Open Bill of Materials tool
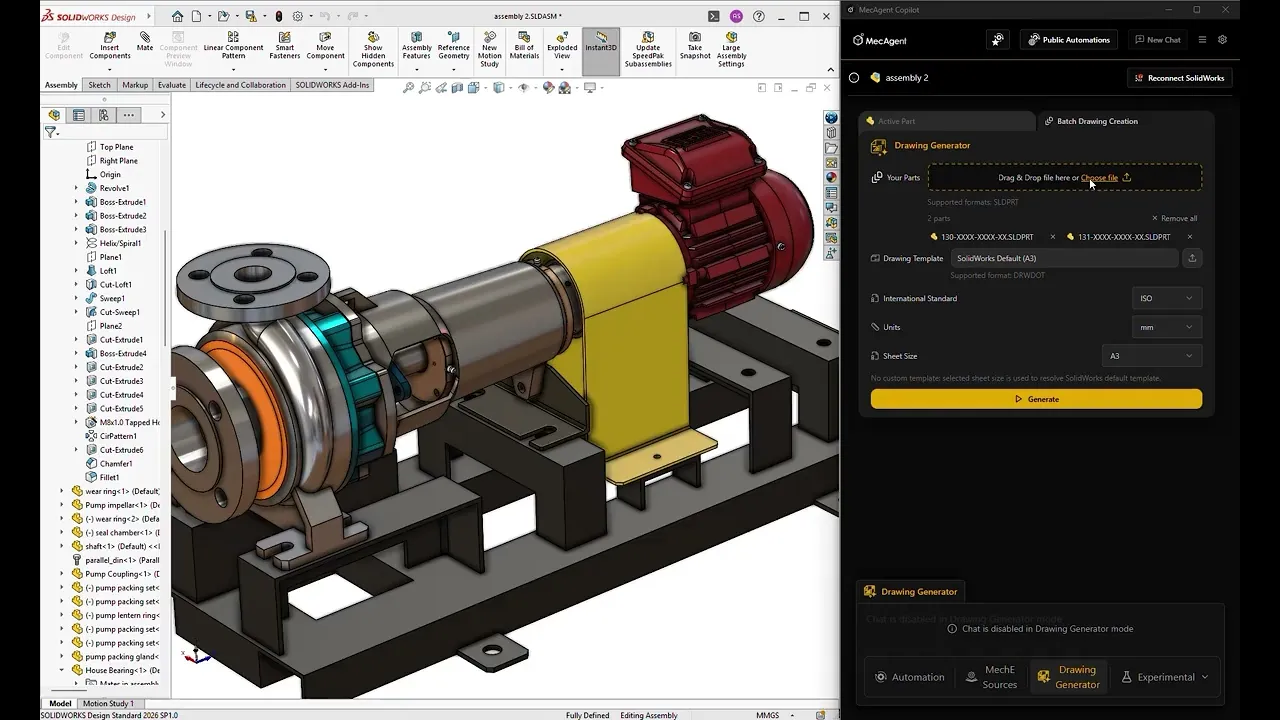Image resolution: width=1280 pixels, height=720 pixels. (x=524, y=46)
